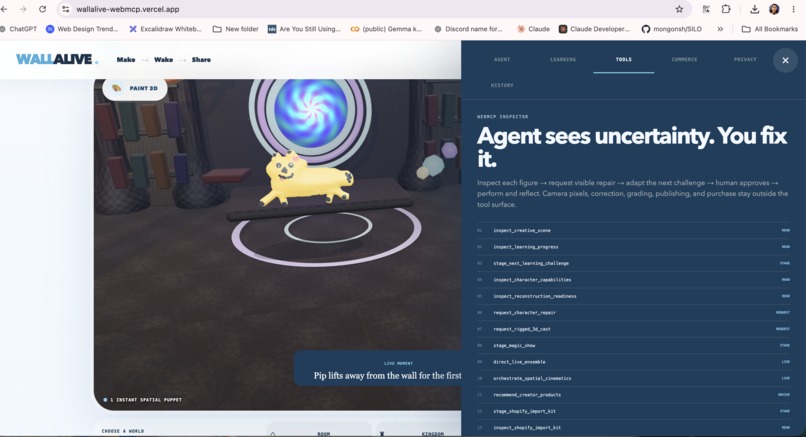Click the recommend_creator_products tool row
The image size is (806, 437).
pos(633,395)
